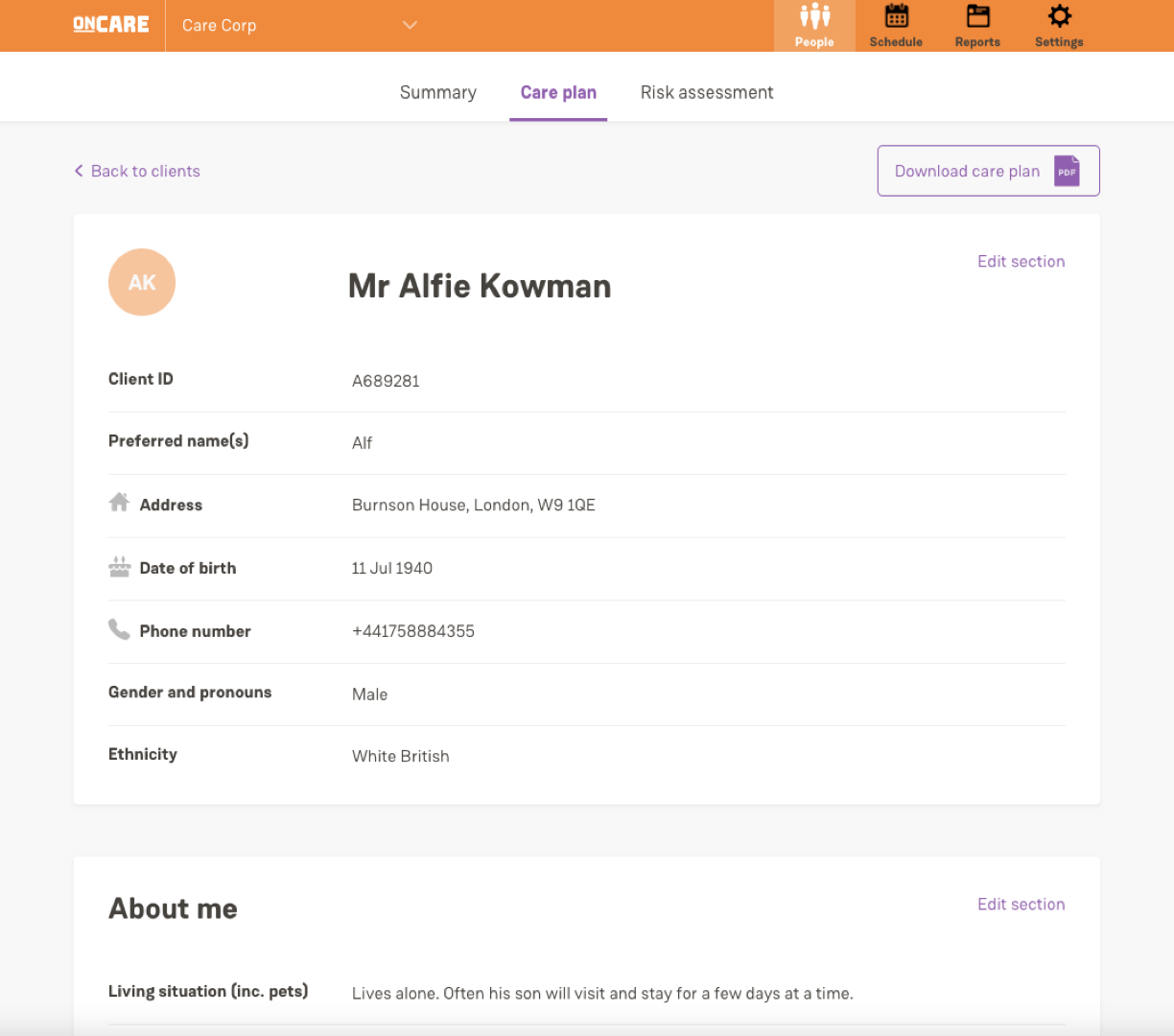Click the house icon beside Address

[x=119, y=503]
